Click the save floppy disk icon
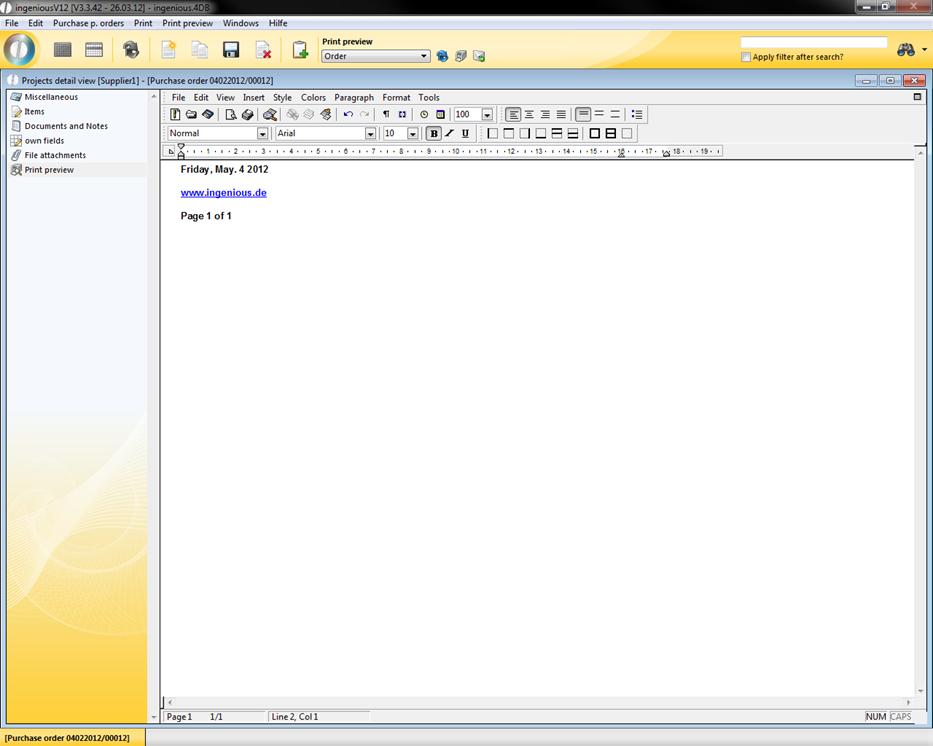This screenshot has height=746, width=933. 231,50
